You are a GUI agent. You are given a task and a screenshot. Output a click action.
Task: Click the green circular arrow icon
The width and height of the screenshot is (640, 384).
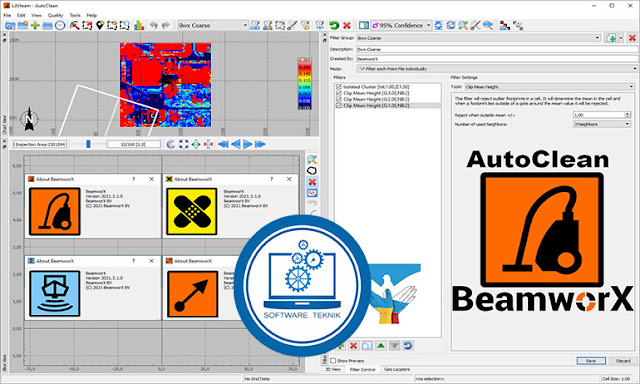334,25
